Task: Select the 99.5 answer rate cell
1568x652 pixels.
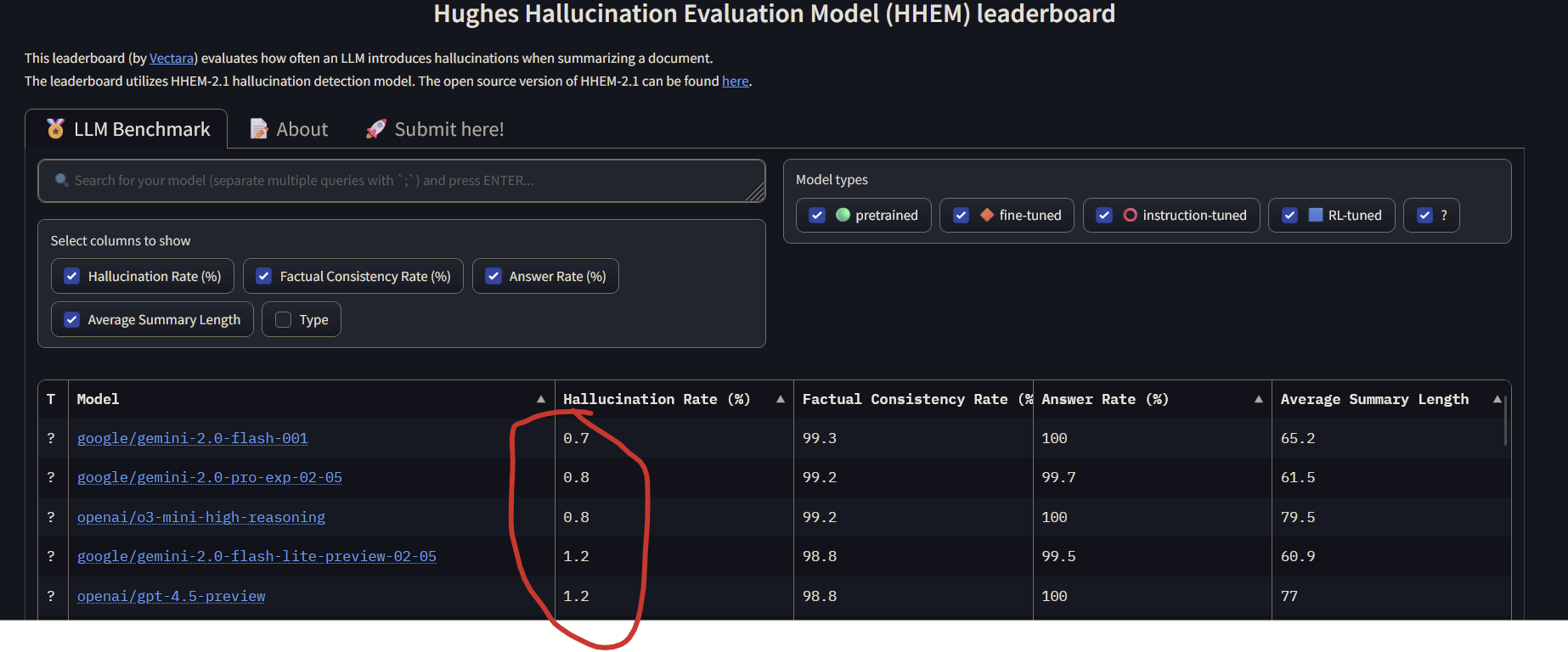Action: pos(1152,556)
